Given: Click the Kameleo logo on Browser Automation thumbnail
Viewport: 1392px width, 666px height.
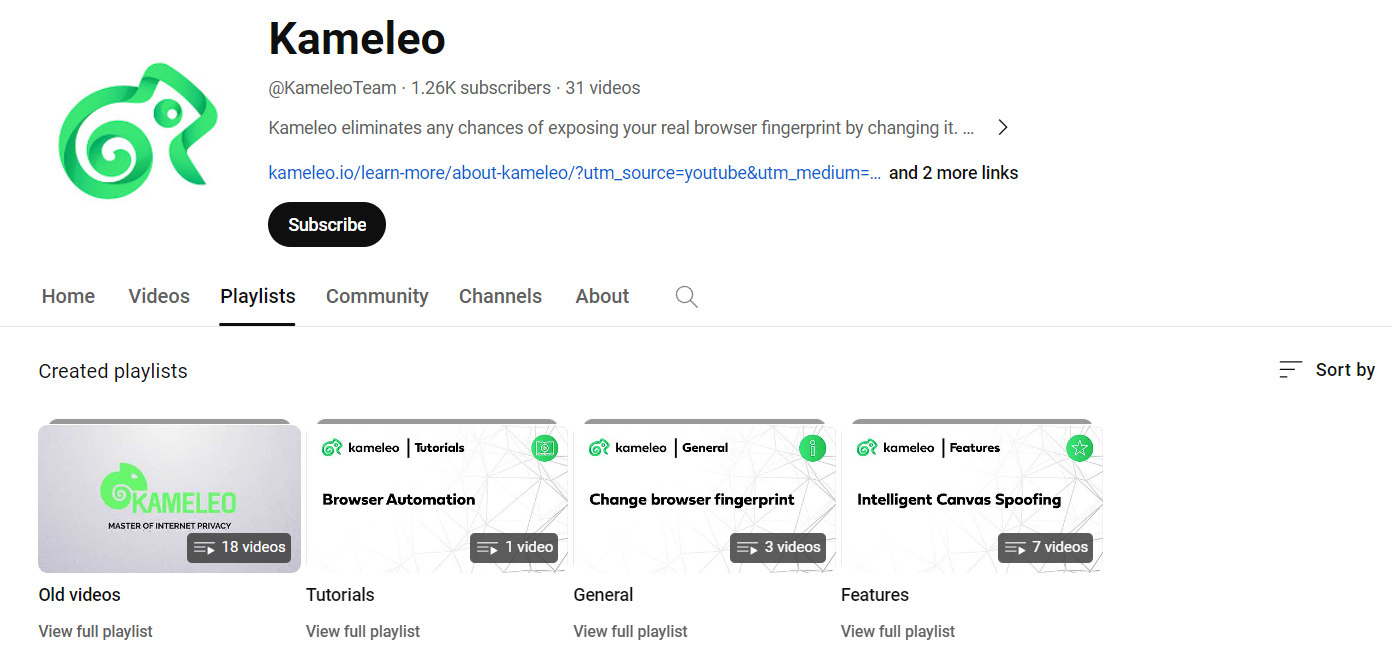Looking at the screenshot, I should pos(330,447).
